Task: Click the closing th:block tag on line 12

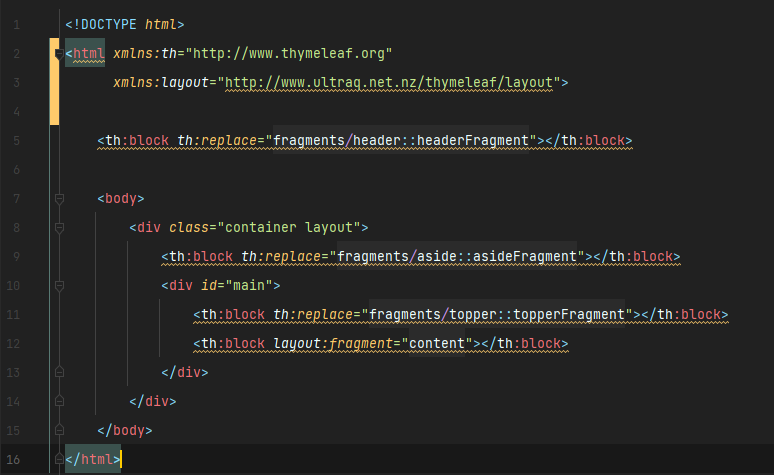Action: (x=525, y=344)
